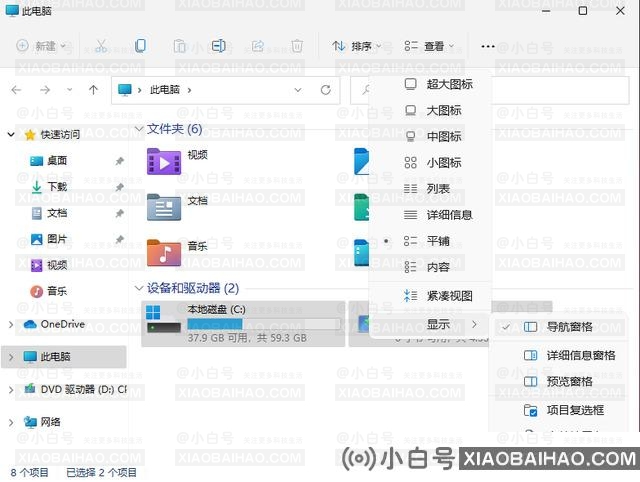Expand the OneDrive tree node
640x482 pixels.
pos(11,324)
